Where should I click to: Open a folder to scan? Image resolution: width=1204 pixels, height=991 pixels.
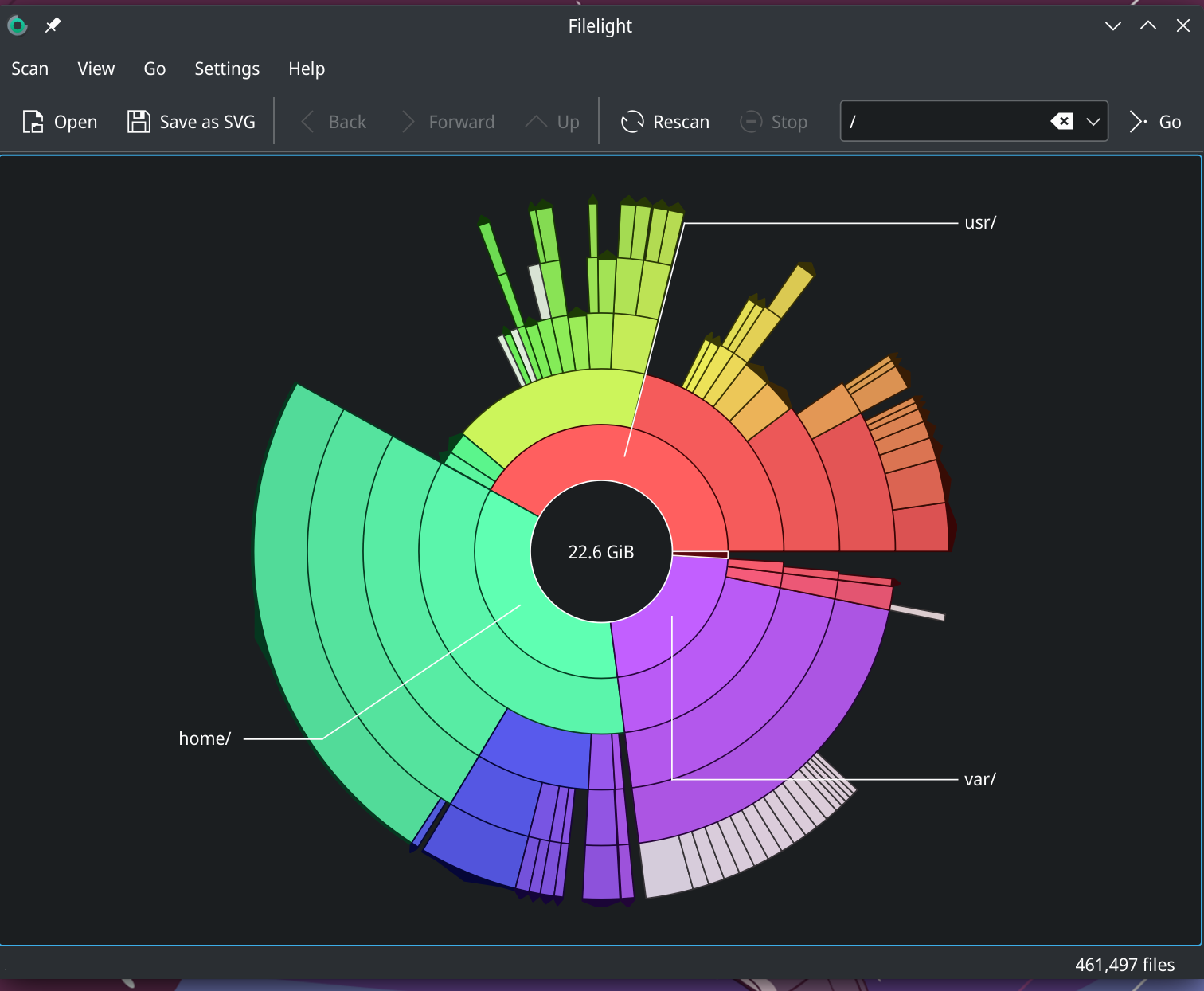coord(59,121)
